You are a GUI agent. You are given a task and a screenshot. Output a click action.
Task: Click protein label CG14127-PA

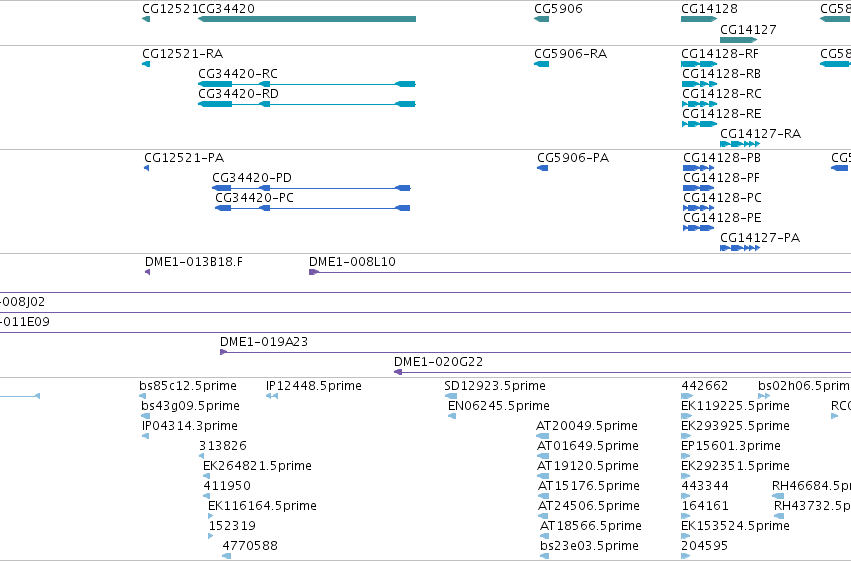760,238
